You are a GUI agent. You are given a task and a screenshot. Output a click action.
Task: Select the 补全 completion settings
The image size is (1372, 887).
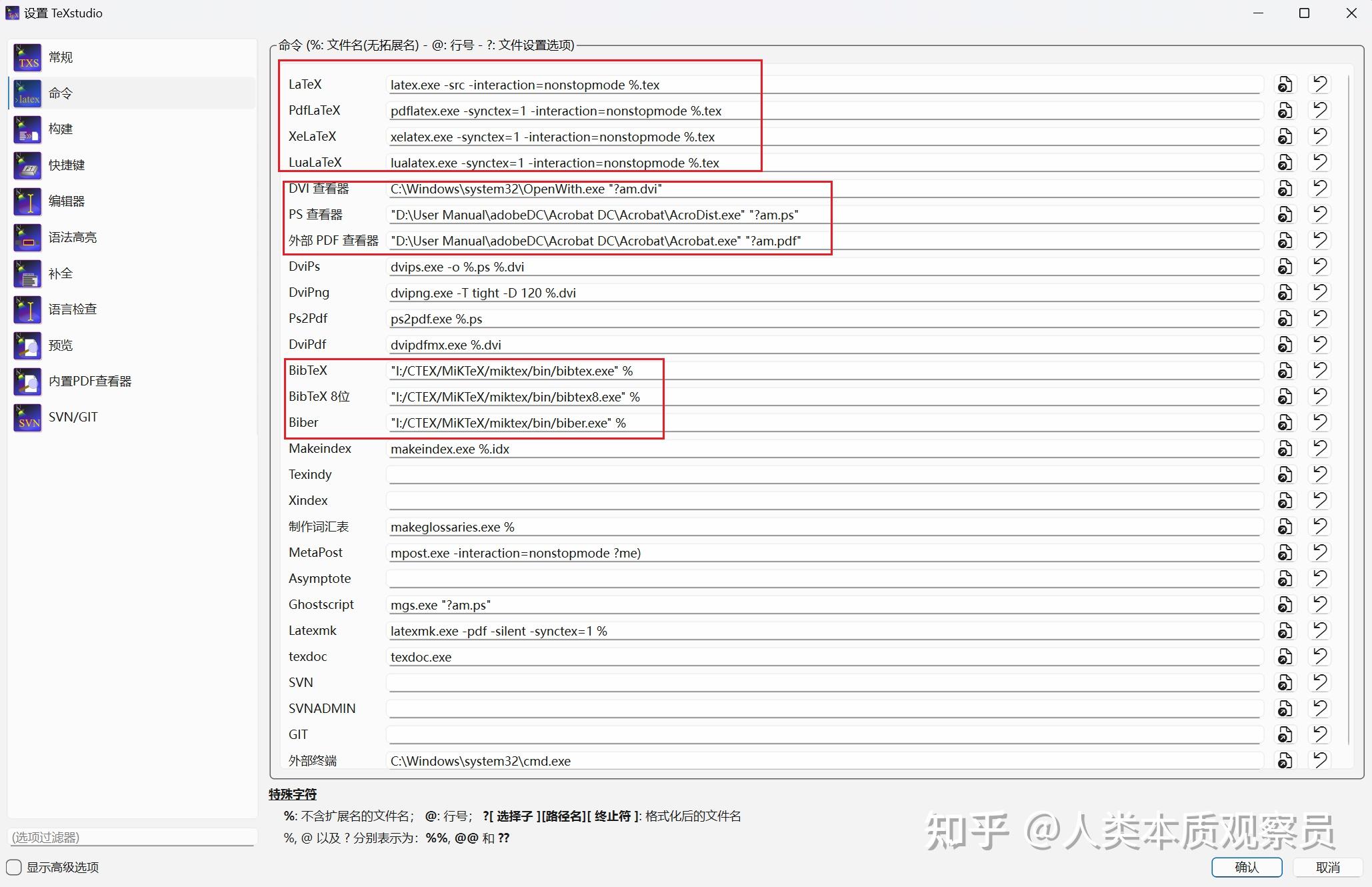[60, 273]
